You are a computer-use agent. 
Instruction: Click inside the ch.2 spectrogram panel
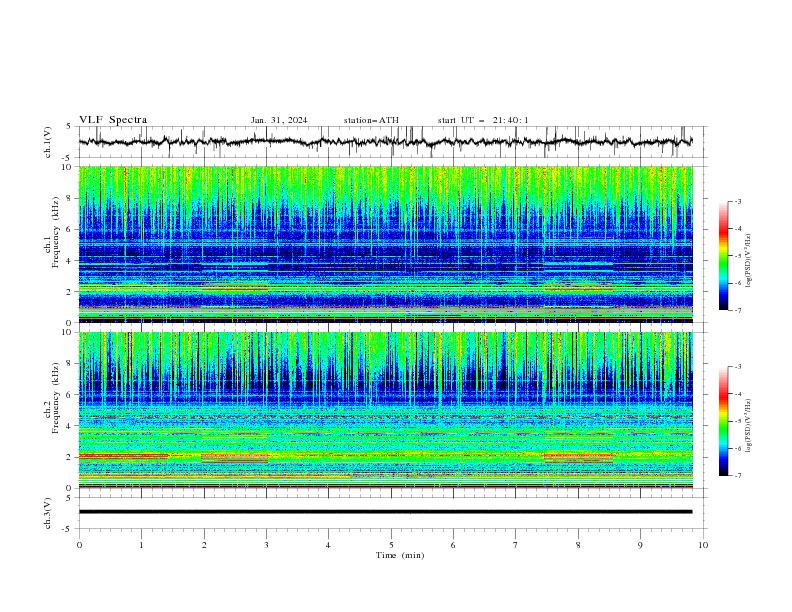coord(385,410)
